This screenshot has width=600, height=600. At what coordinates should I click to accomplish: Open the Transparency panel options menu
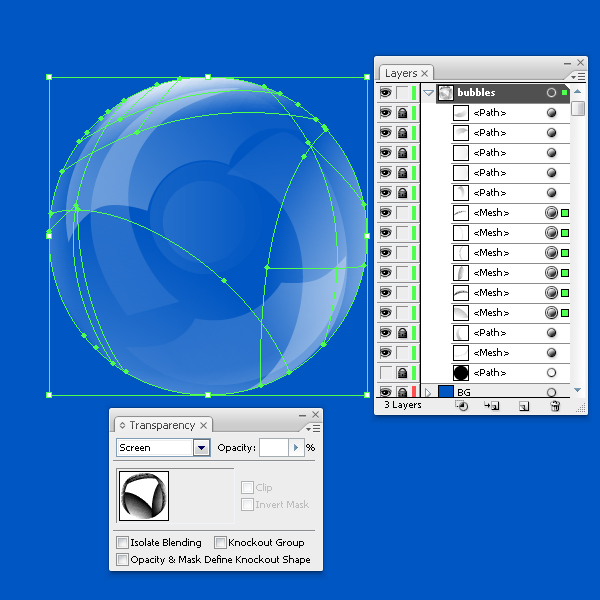coord(315,427)
